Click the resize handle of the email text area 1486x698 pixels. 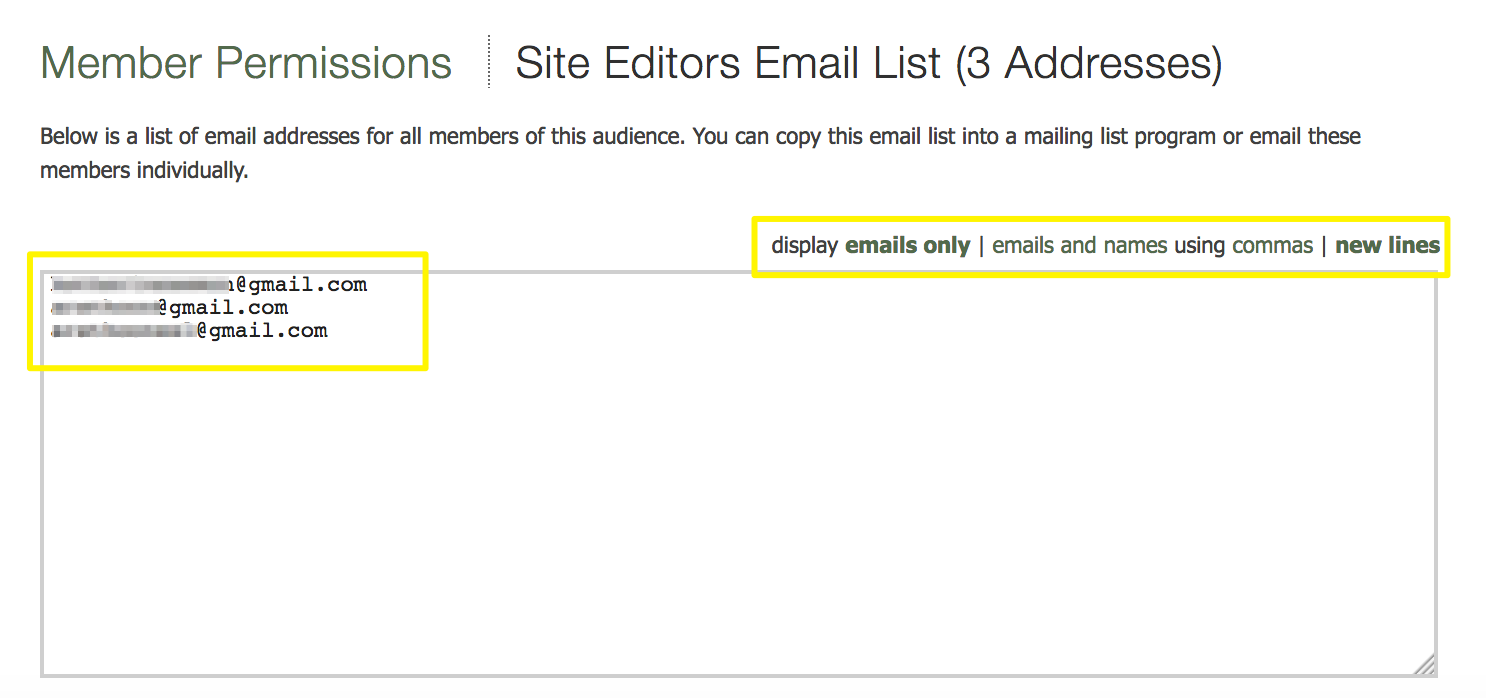[1425, 664]
